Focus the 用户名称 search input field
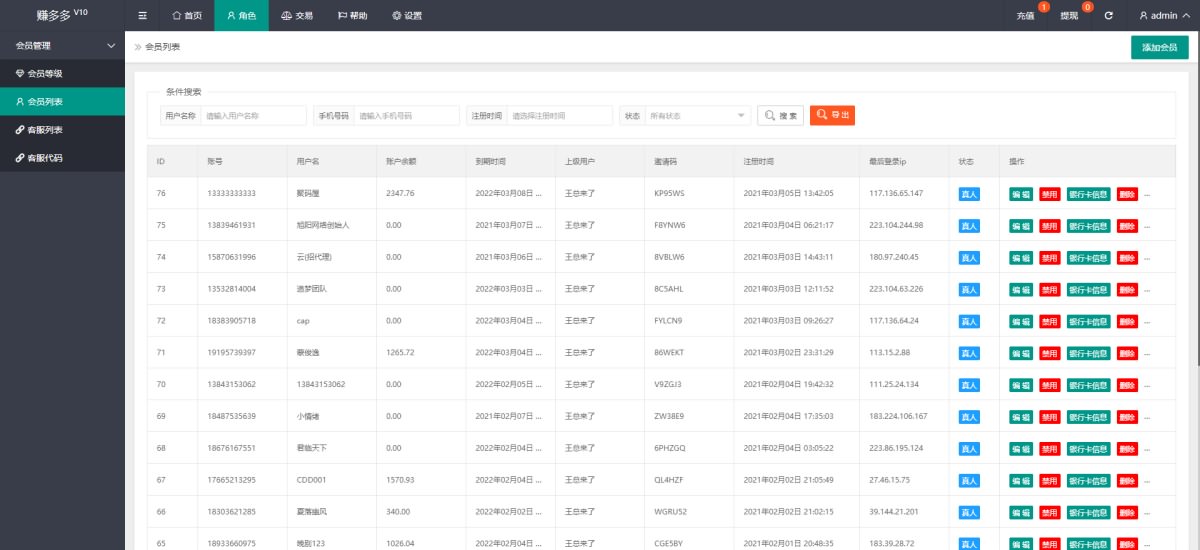The height and width of the screenshot is (550, 1200). coord(253,116)
